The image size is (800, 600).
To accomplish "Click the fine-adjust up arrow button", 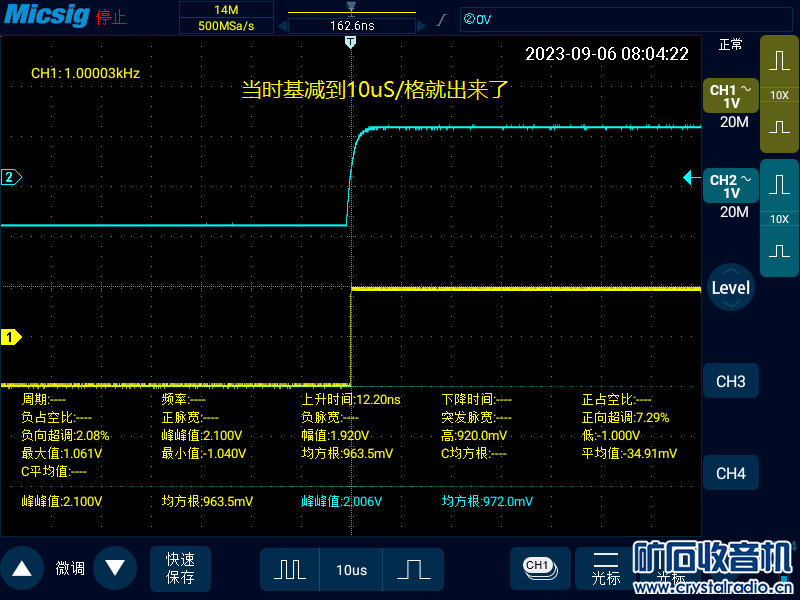I will coord(22,568).
